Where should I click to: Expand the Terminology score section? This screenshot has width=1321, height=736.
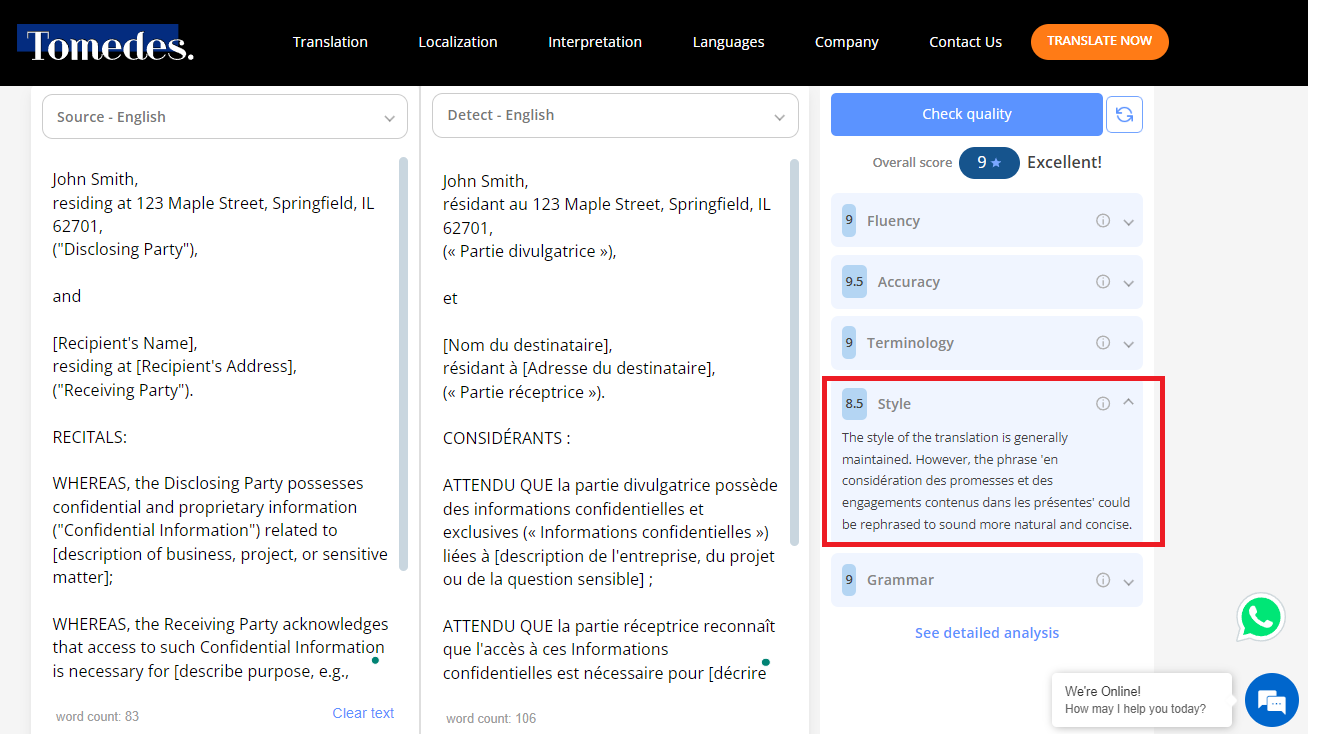[x=1129, y=344]
